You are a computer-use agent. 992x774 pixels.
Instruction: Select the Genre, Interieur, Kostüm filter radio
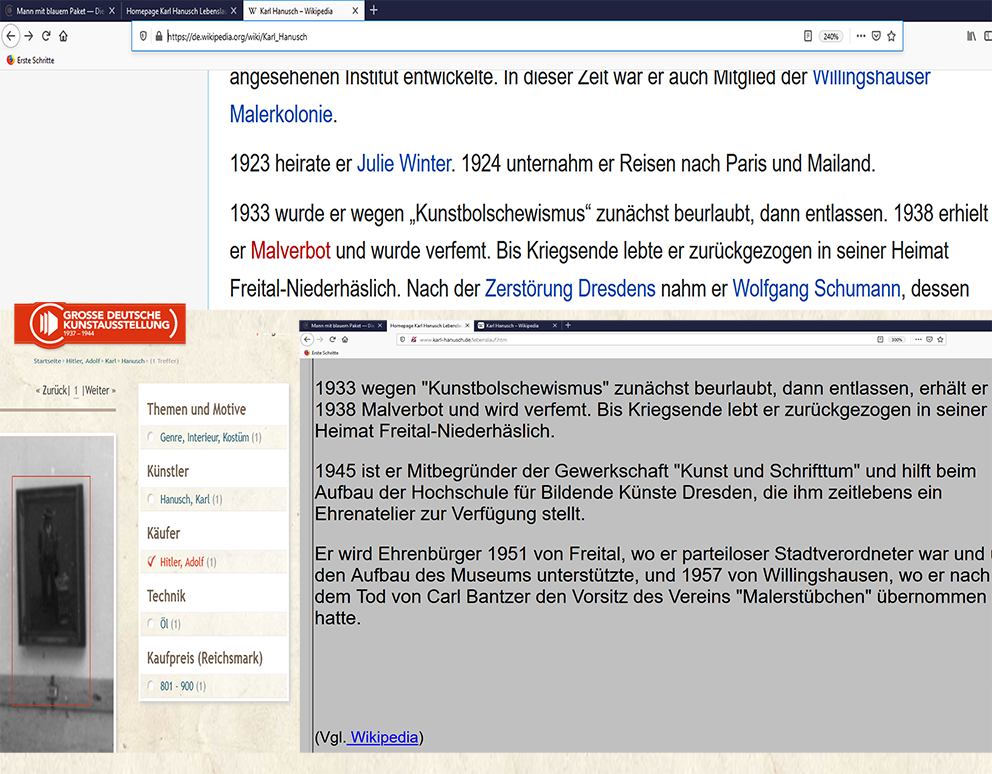point(152,438)
